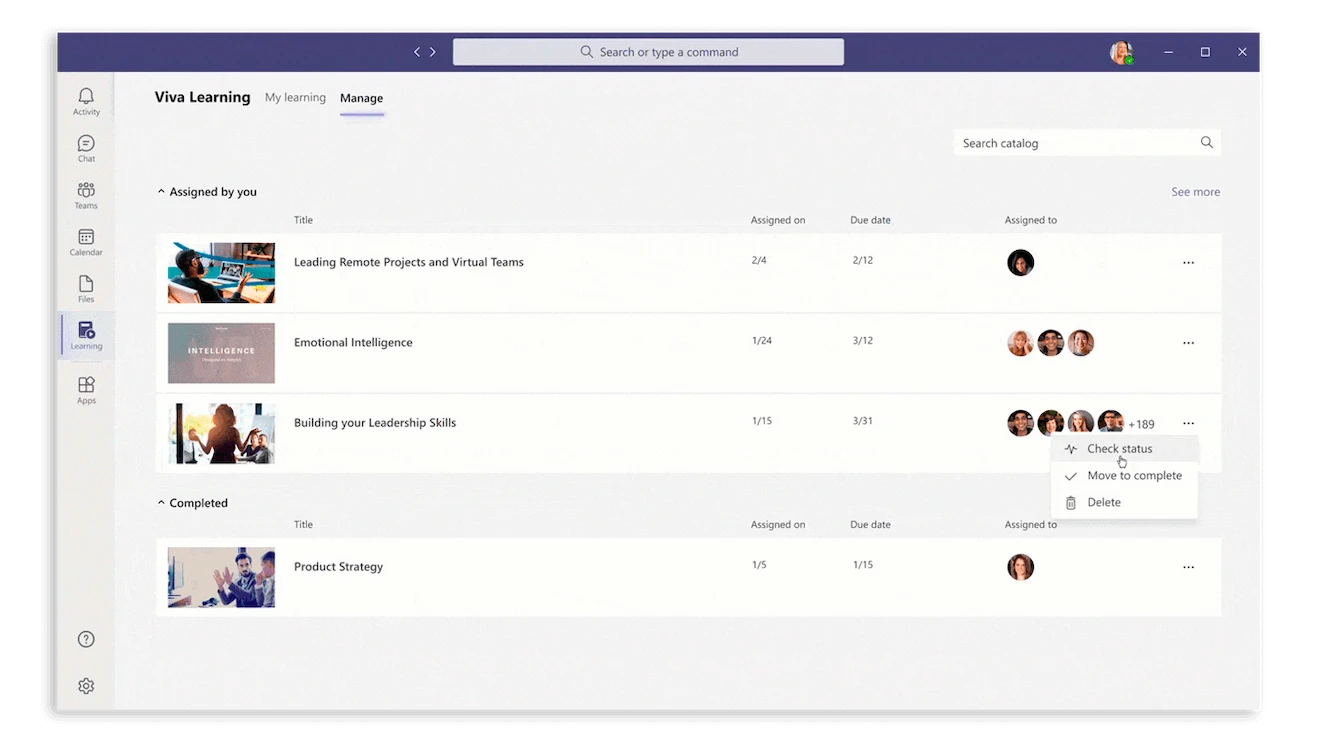Collapse the Completed section
This screenshot has width=1320, height=743.
point(161,503)
